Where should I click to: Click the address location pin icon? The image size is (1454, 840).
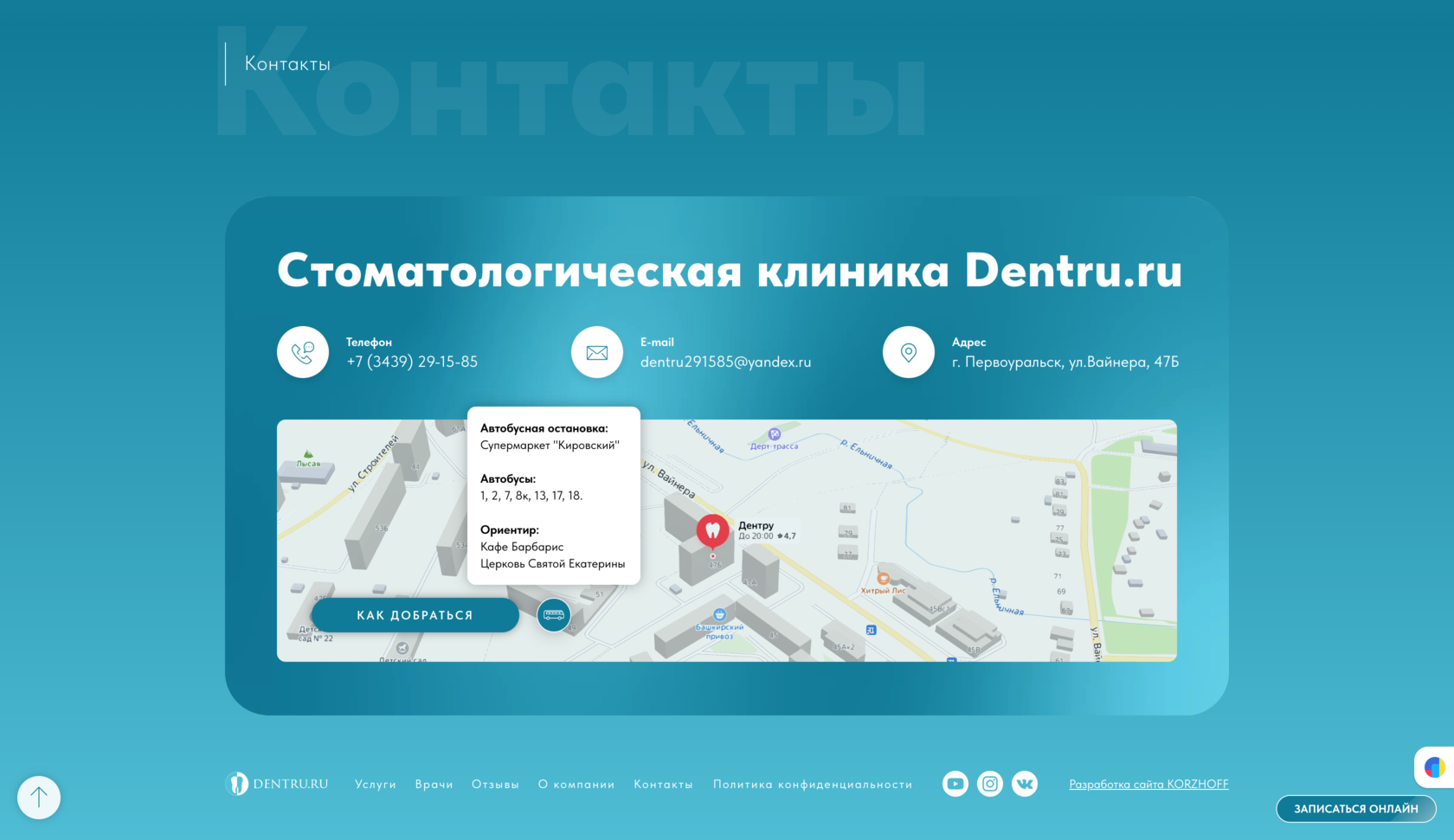point(909,352)
